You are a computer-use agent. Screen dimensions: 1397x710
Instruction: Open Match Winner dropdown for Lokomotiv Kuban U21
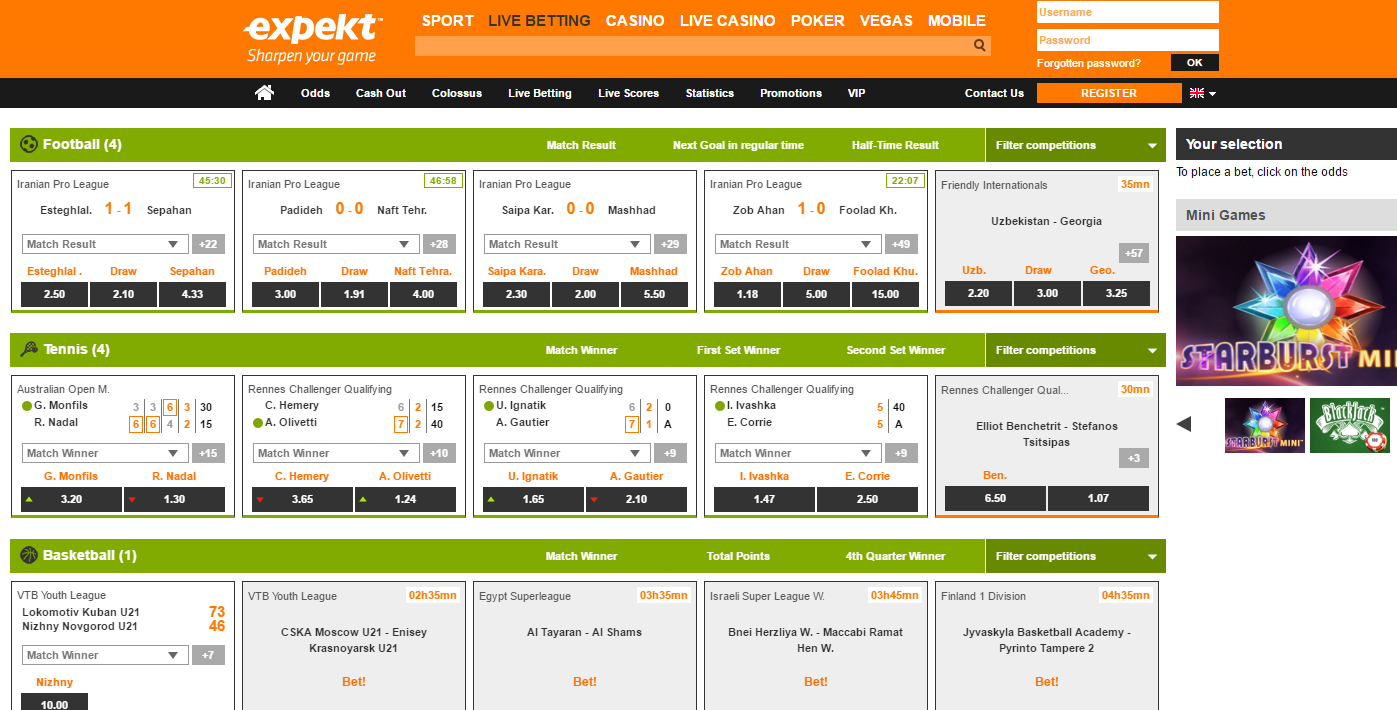click(105, 655)
